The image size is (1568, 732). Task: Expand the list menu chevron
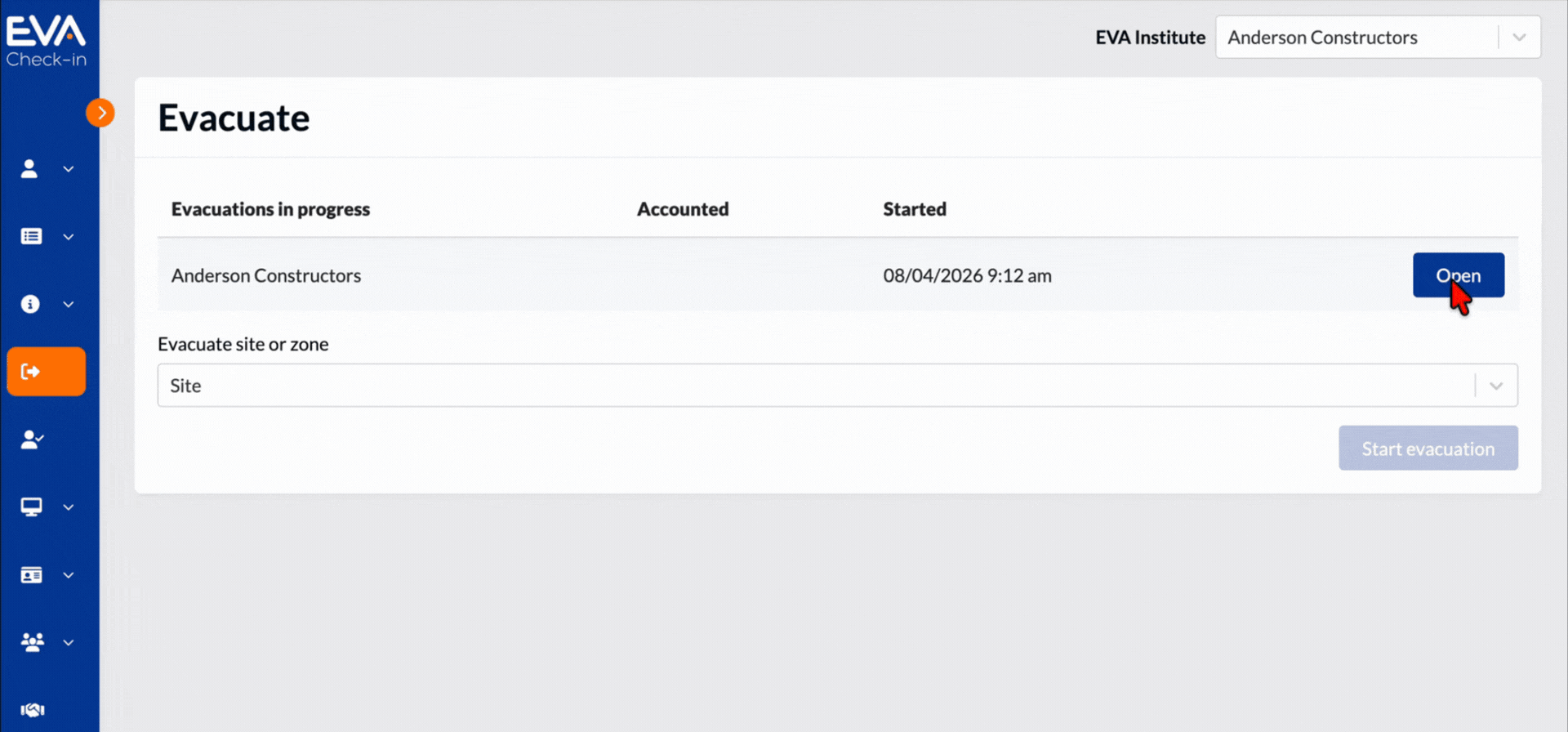69,237
